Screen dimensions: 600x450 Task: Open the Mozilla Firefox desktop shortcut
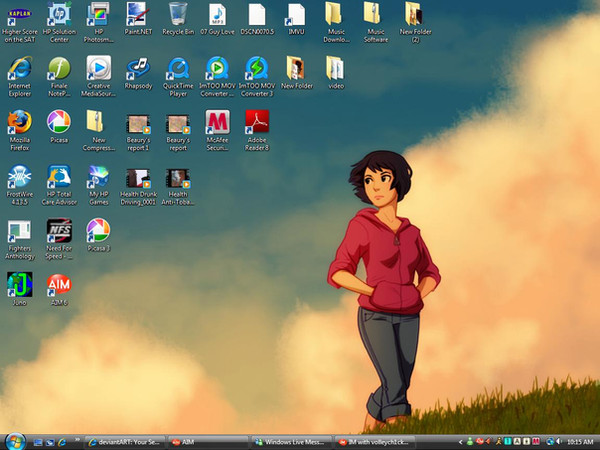(18, 123)
